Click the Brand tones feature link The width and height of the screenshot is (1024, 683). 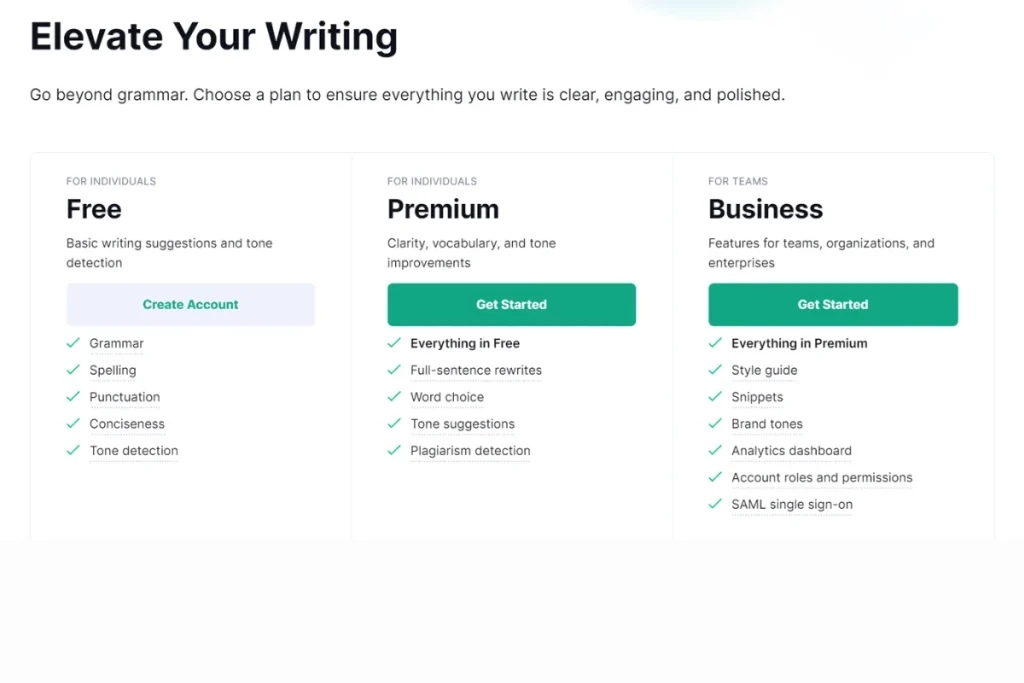click(x=766, y=424)
